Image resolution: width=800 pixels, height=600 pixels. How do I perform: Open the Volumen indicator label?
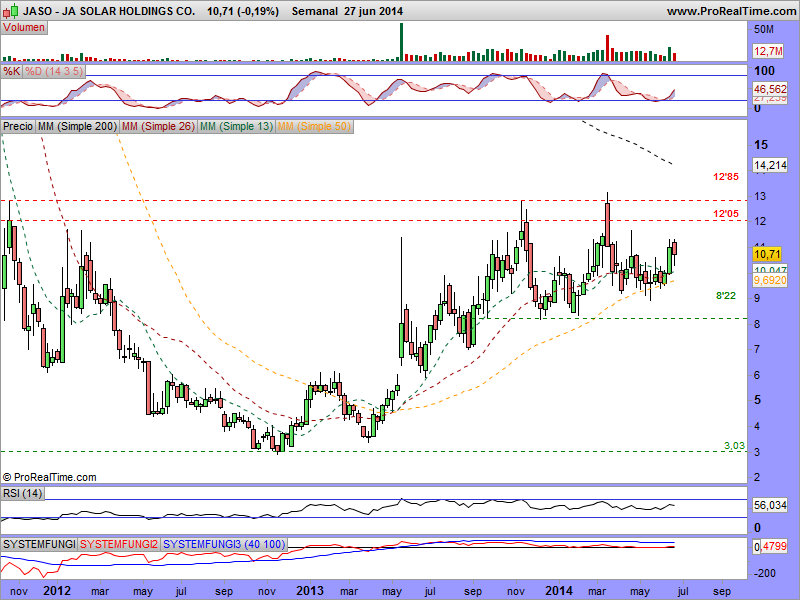tap(24, 28)
